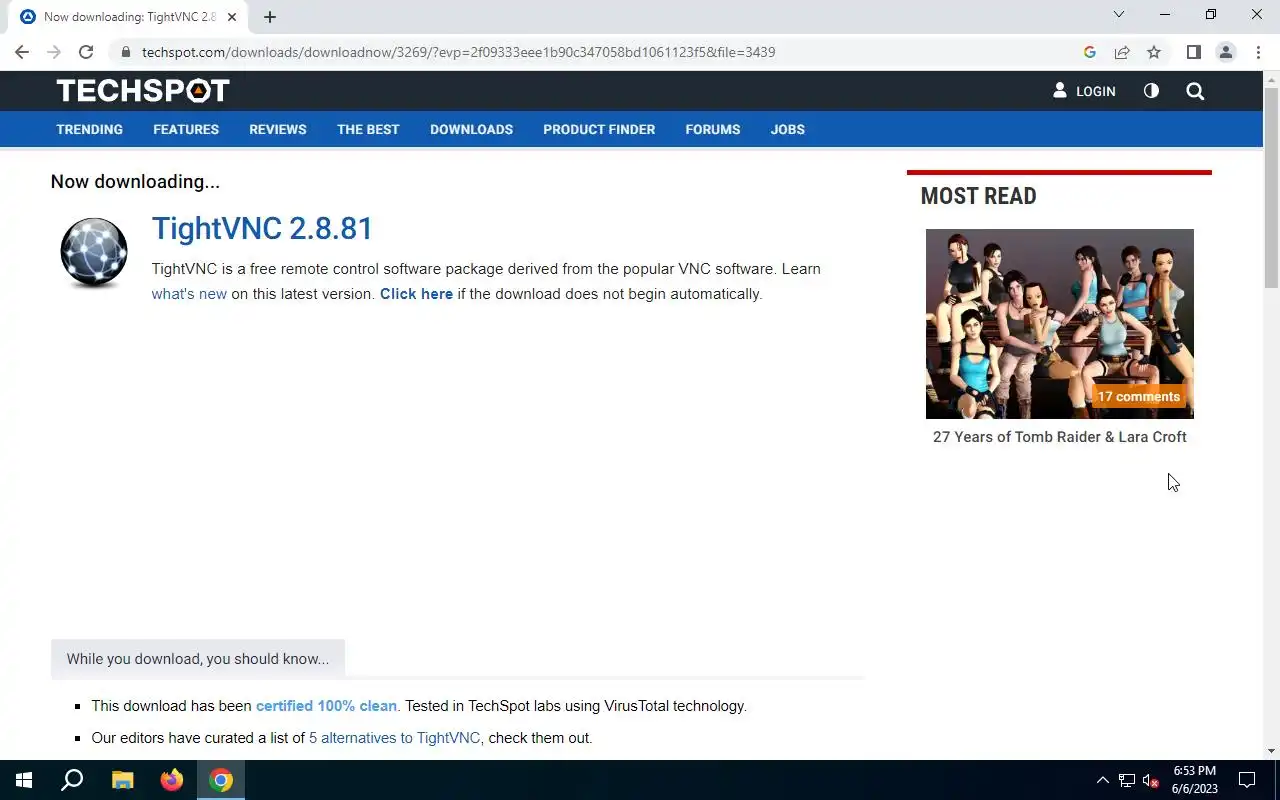The image size is (1280, 800).
Task: Expand the tab search dropdown chevron
Action: tap(1119, 14)
